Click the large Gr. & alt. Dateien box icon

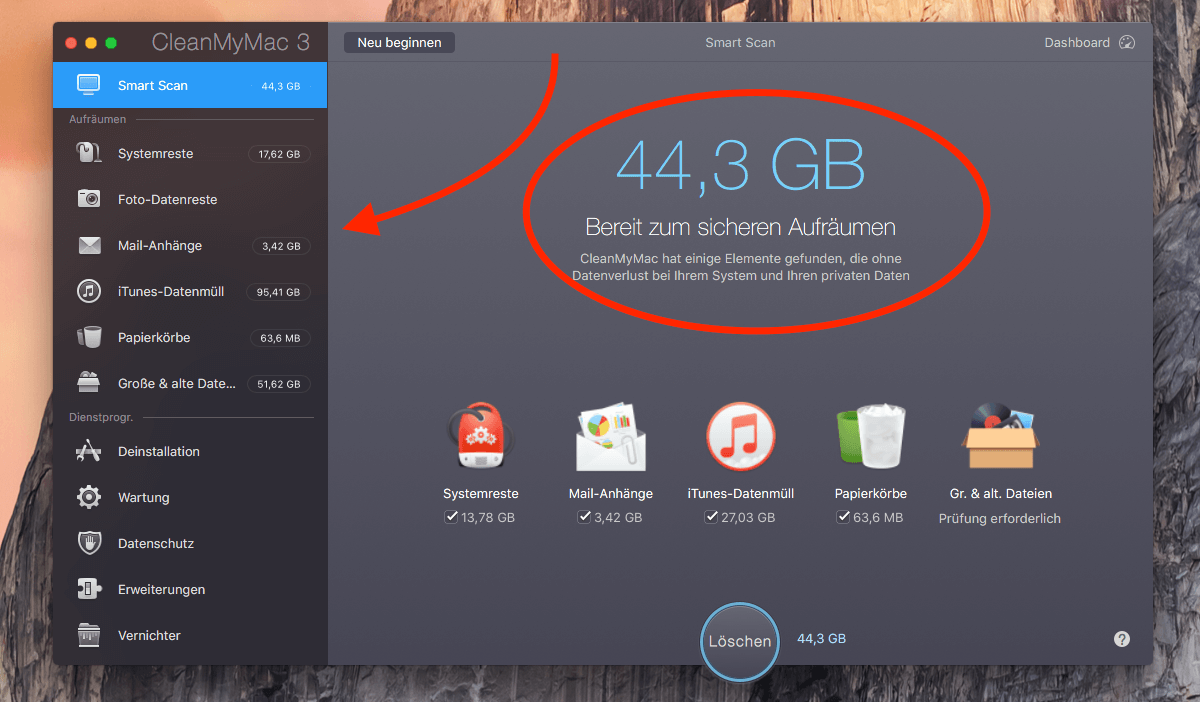pos(1000,436)
